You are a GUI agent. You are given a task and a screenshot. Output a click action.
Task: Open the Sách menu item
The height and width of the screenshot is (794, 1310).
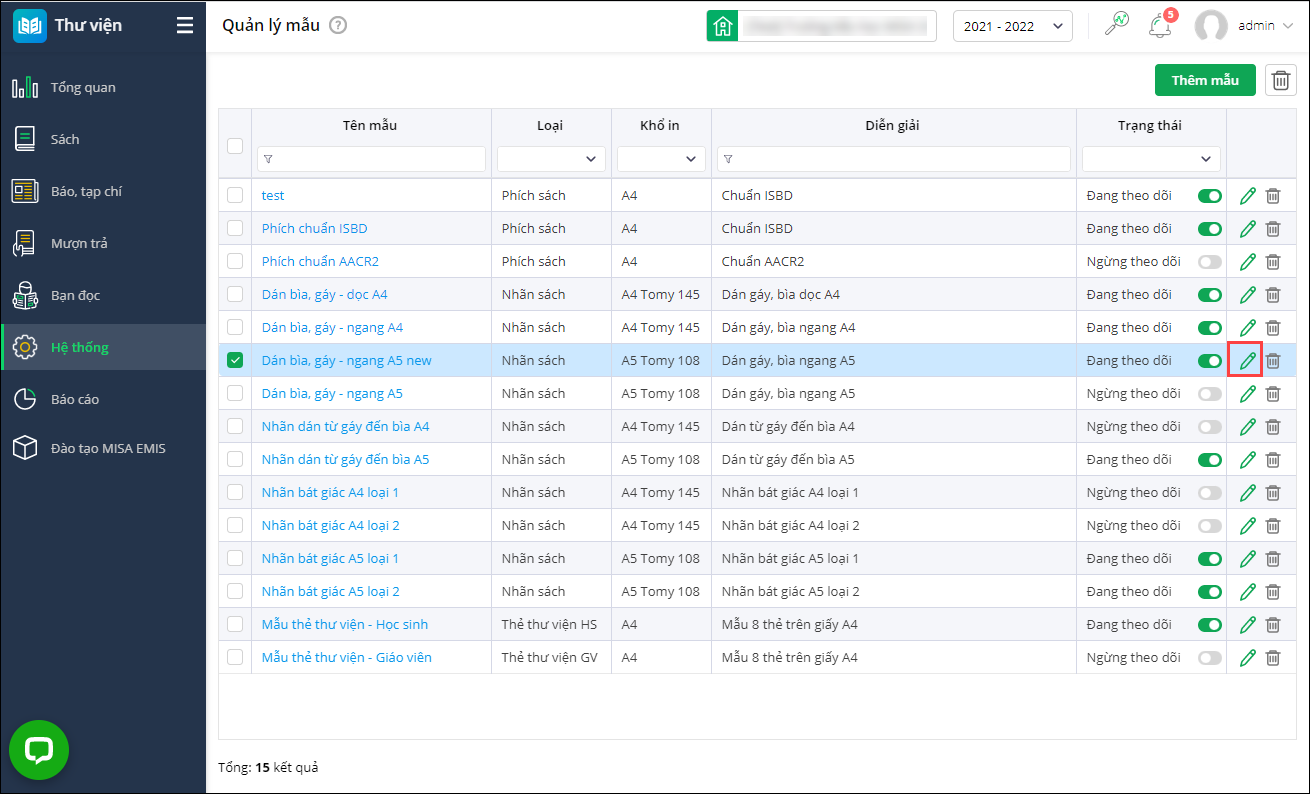click(103, 140)
